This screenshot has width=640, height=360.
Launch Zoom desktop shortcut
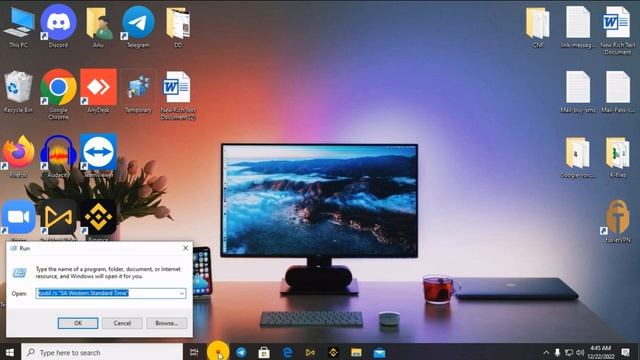click(x=18, y=218)
